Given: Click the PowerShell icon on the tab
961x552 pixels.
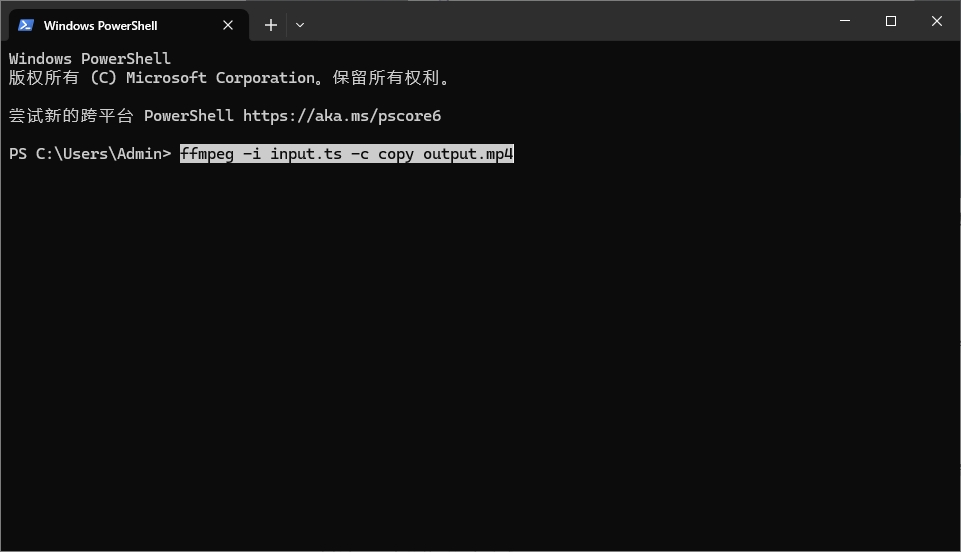Looking at the screenshot, I should tap(26, 25).
